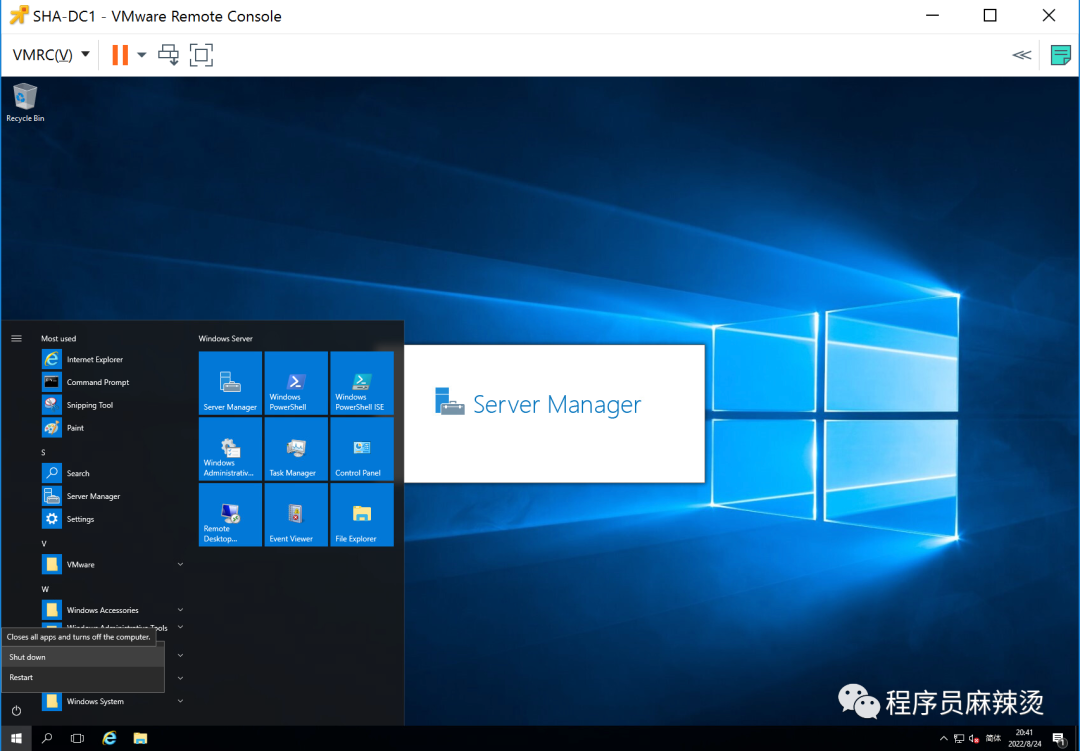The width and height of the screenshot is (1080, 751).
Task: Enter full screen mode in VMRC
Action: [201, 54]
